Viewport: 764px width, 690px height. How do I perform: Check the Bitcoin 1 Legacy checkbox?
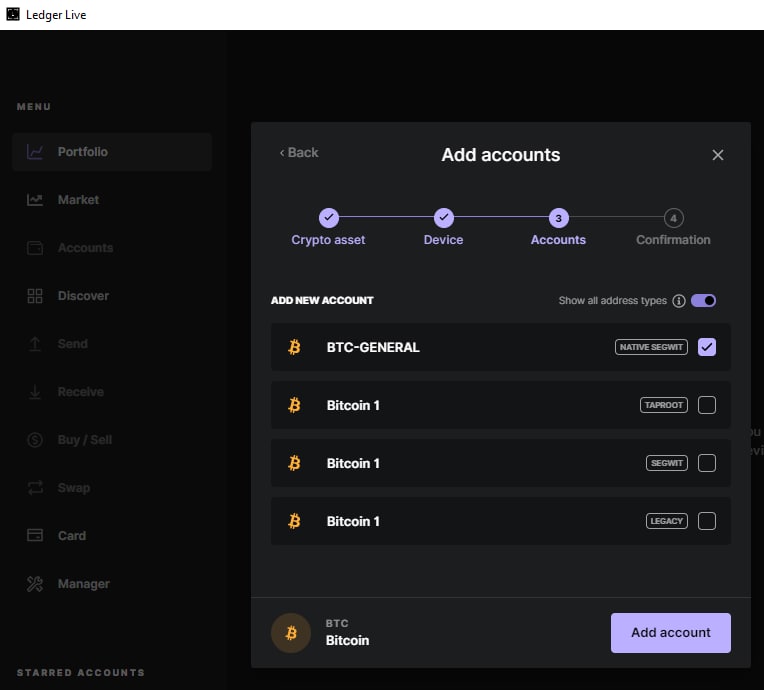[x=707, y=521]
